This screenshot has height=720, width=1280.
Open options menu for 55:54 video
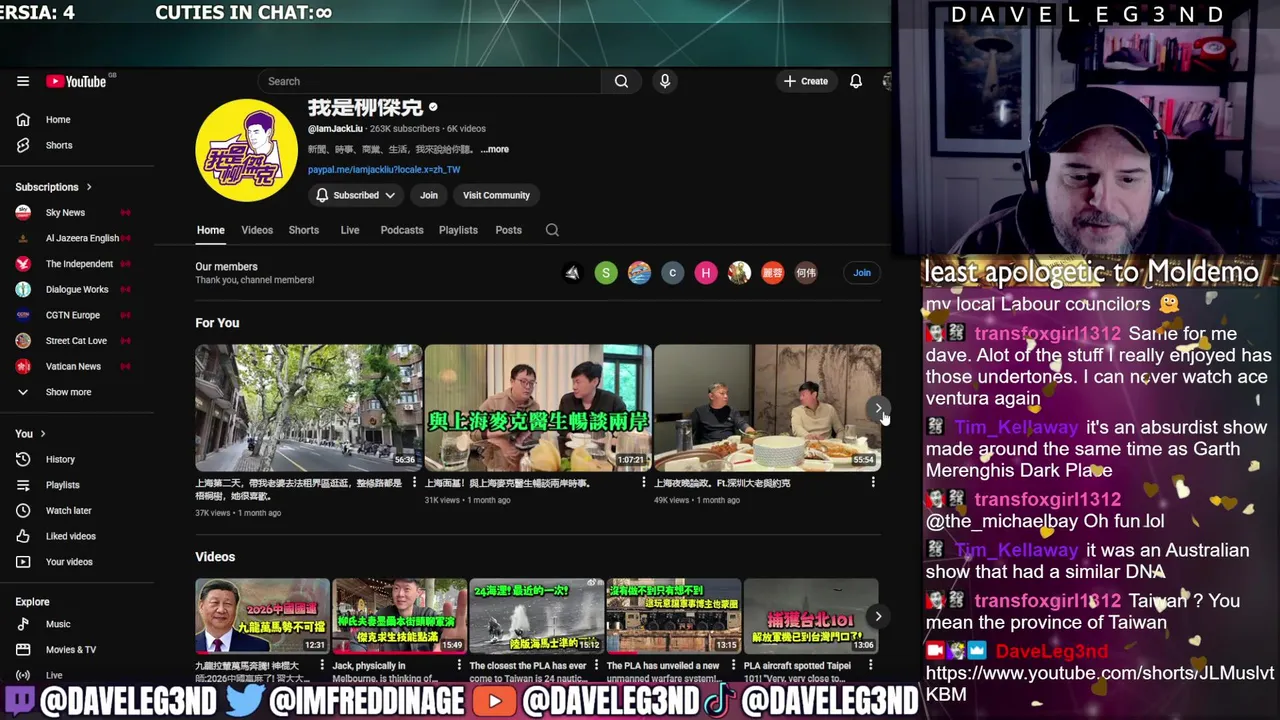873,483
